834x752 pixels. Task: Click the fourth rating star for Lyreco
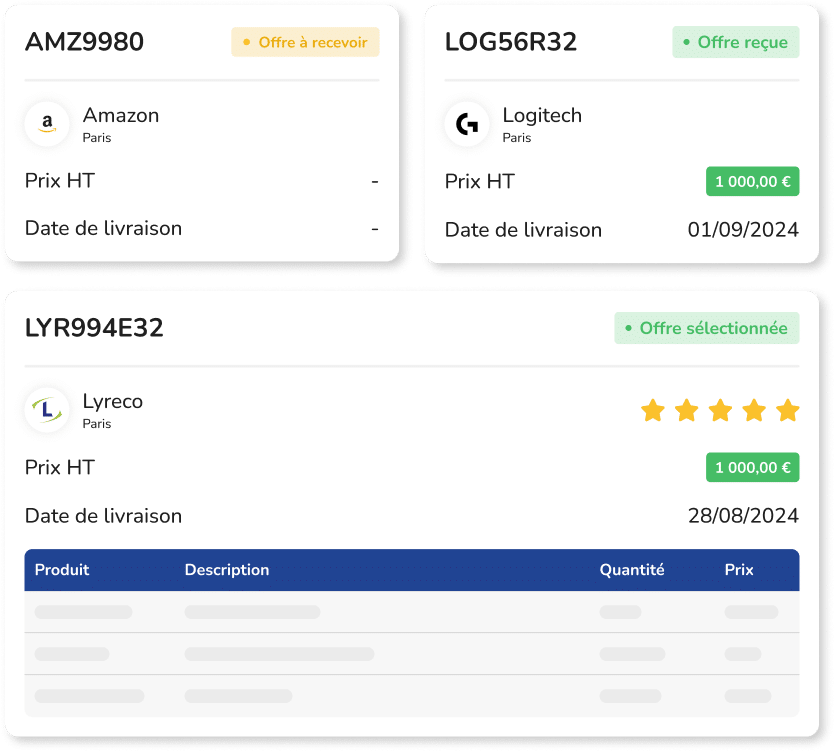[754, 410]
